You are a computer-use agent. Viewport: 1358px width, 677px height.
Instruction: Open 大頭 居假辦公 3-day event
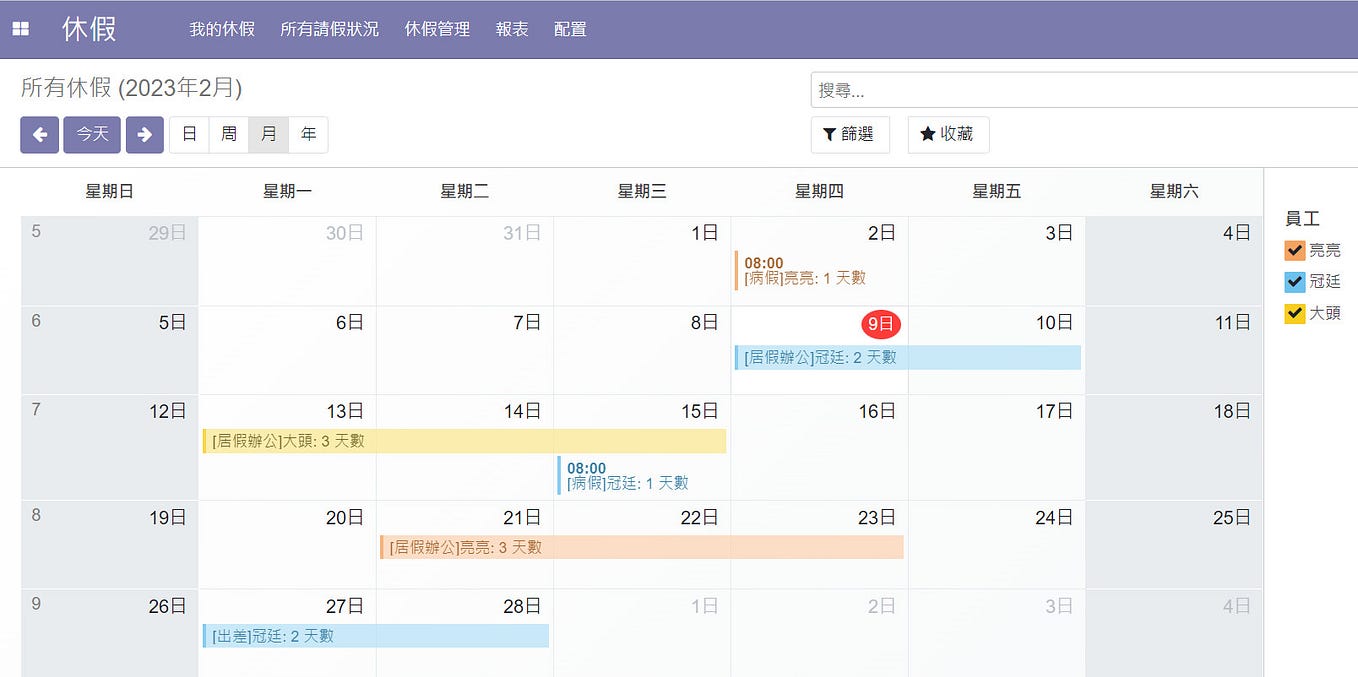point(465,441)
